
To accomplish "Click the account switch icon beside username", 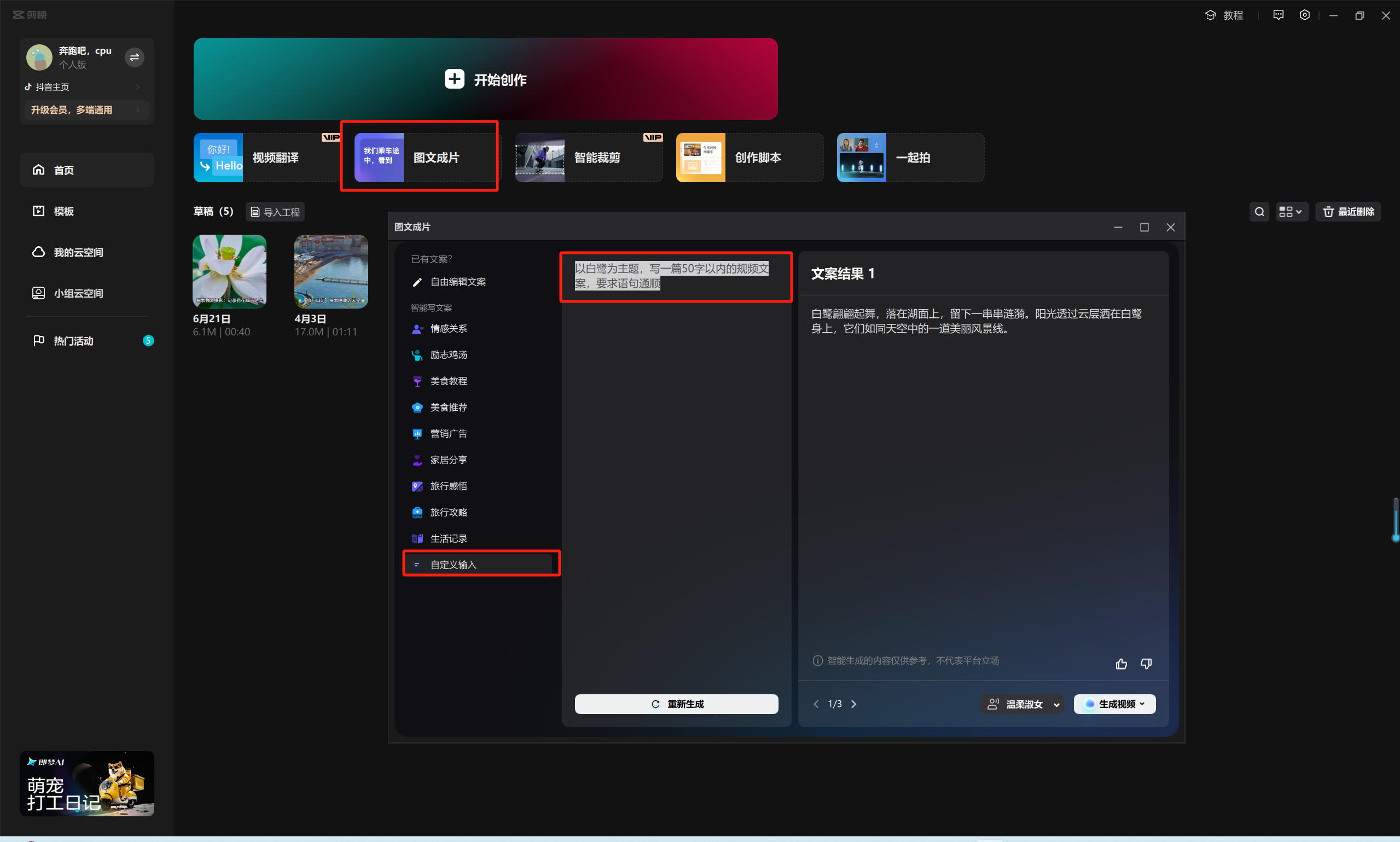I will [135, 57].
